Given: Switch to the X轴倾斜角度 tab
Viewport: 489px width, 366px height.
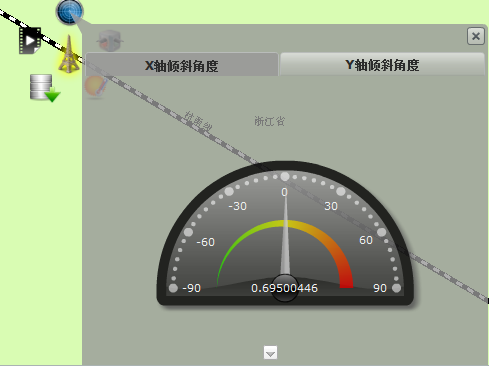Looking at the screenshot, I should [182, 65].
